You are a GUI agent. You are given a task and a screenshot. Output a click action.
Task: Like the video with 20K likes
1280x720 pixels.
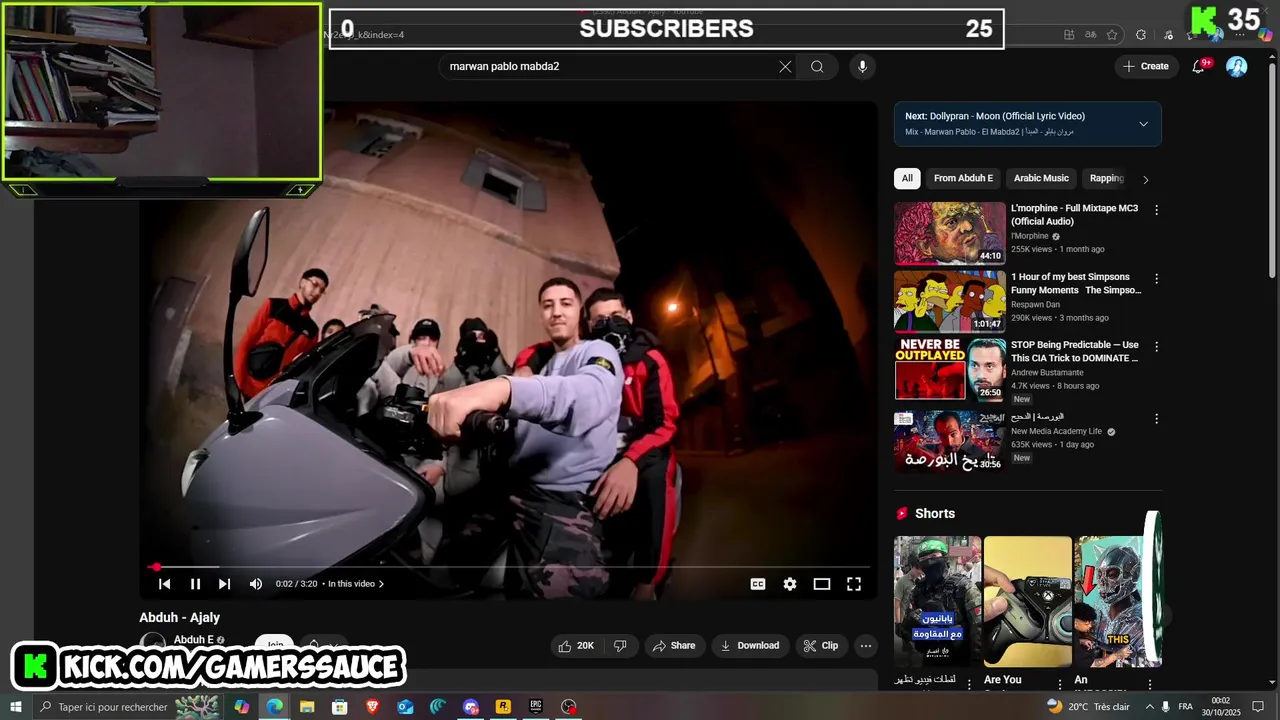pyautogui.click(x=576, y=646)
